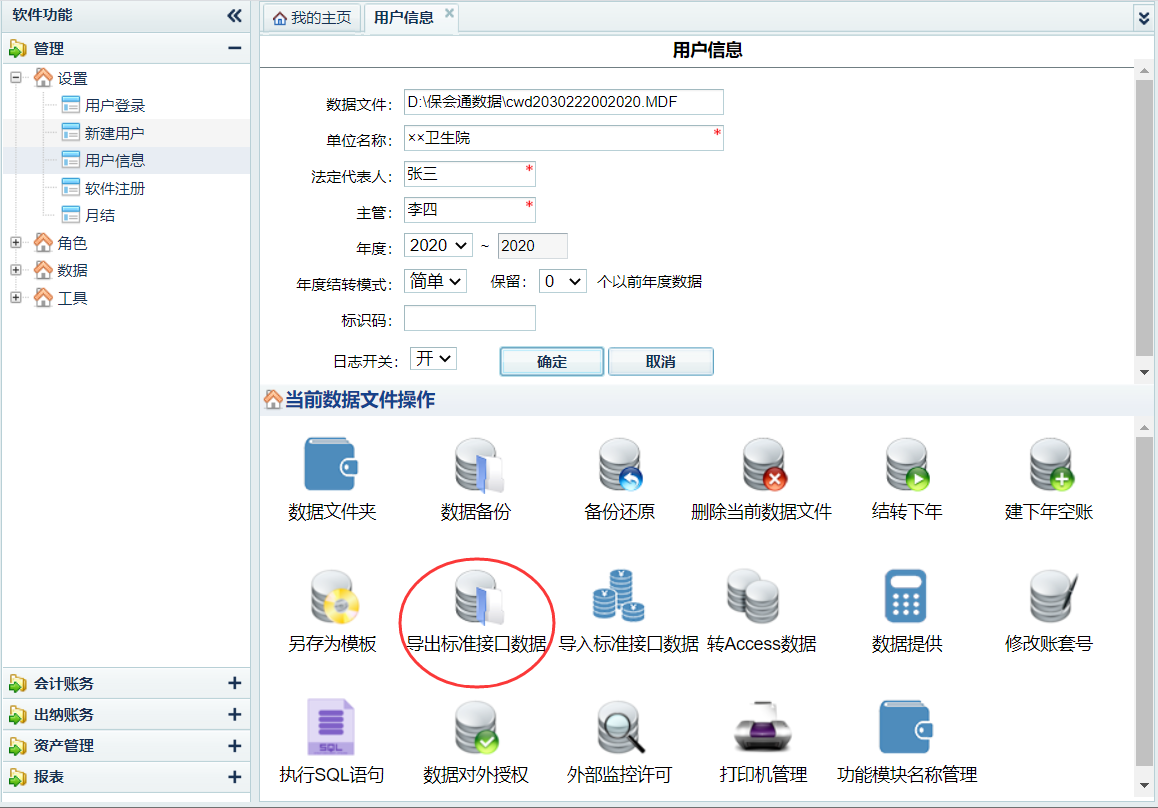The height and width of the screenshot is (808, 1158).
Task: Open the 年度 year dropdown showing 2020
Action: click(437, 245)
